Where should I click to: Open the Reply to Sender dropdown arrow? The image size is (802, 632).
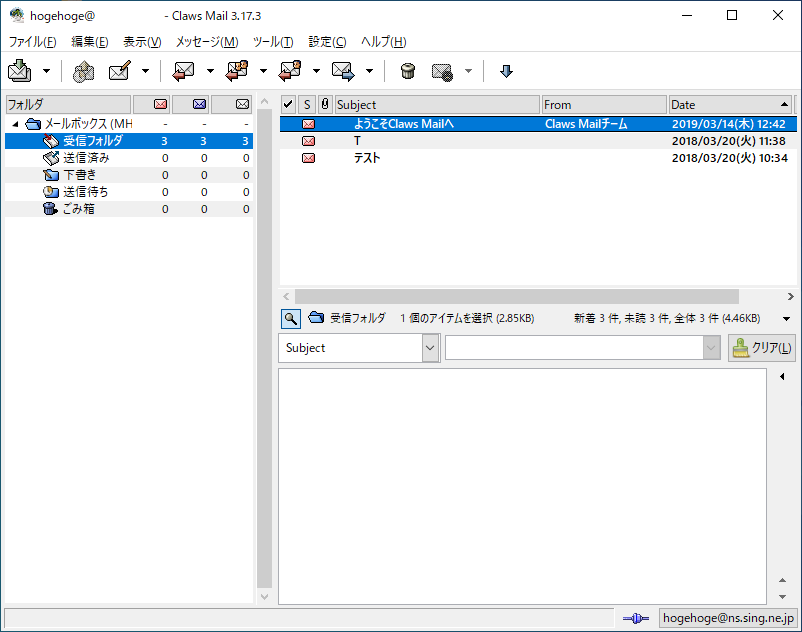(317, 71)
